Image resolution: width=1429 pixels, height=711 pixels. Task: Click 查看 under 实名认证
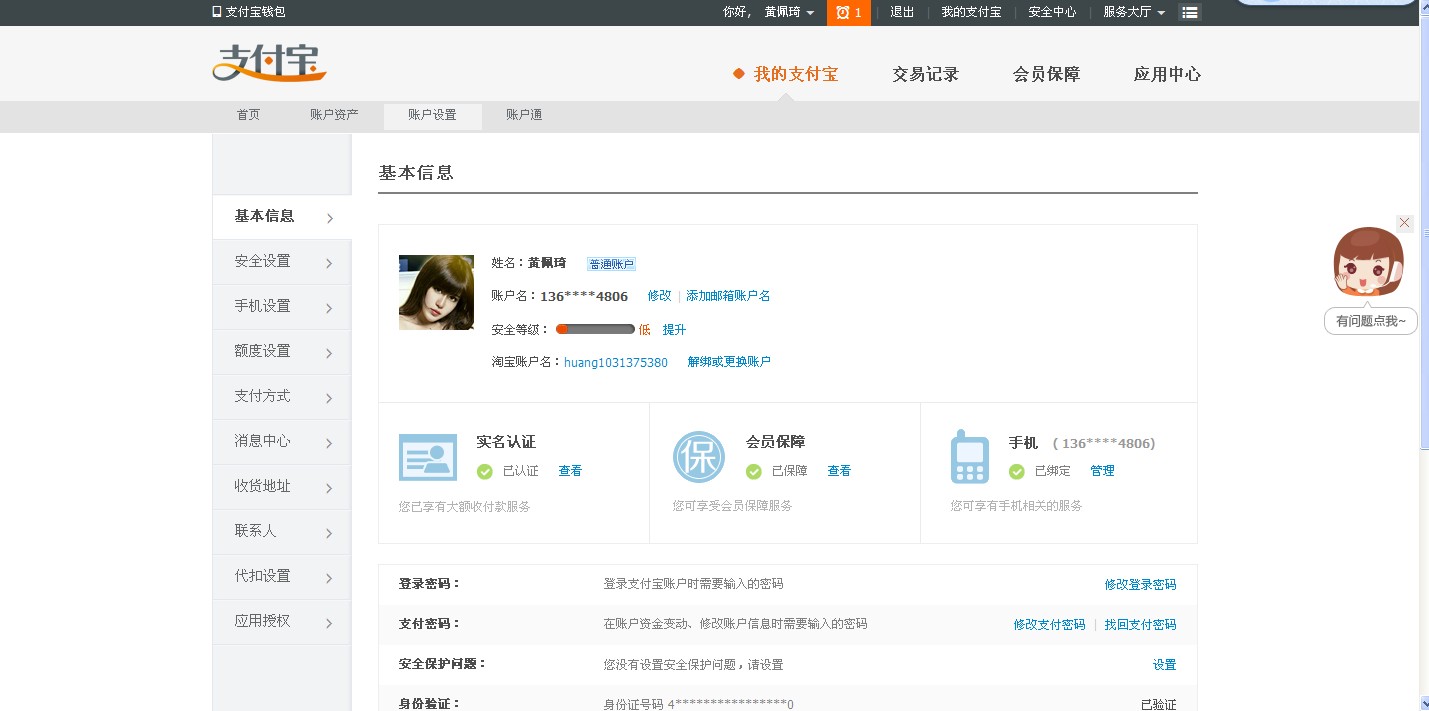pyautogui.click(x=570, y=471)
